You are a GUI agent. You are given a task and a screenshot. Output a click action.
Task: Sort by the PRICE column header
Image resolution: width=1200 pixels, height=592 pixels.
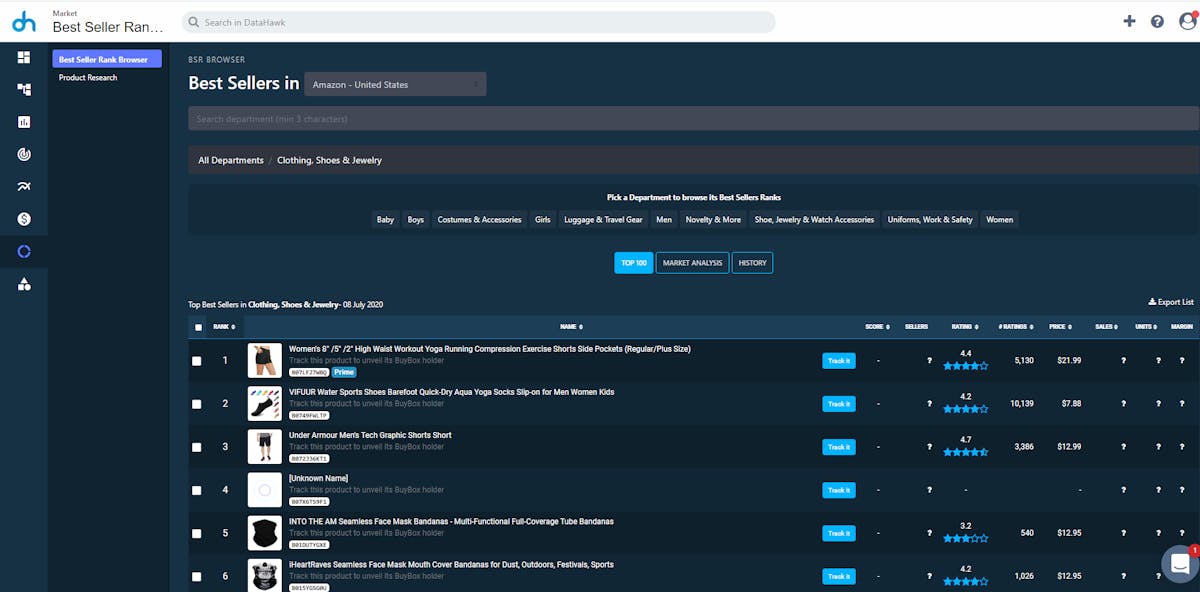[x=1062, y=327]
